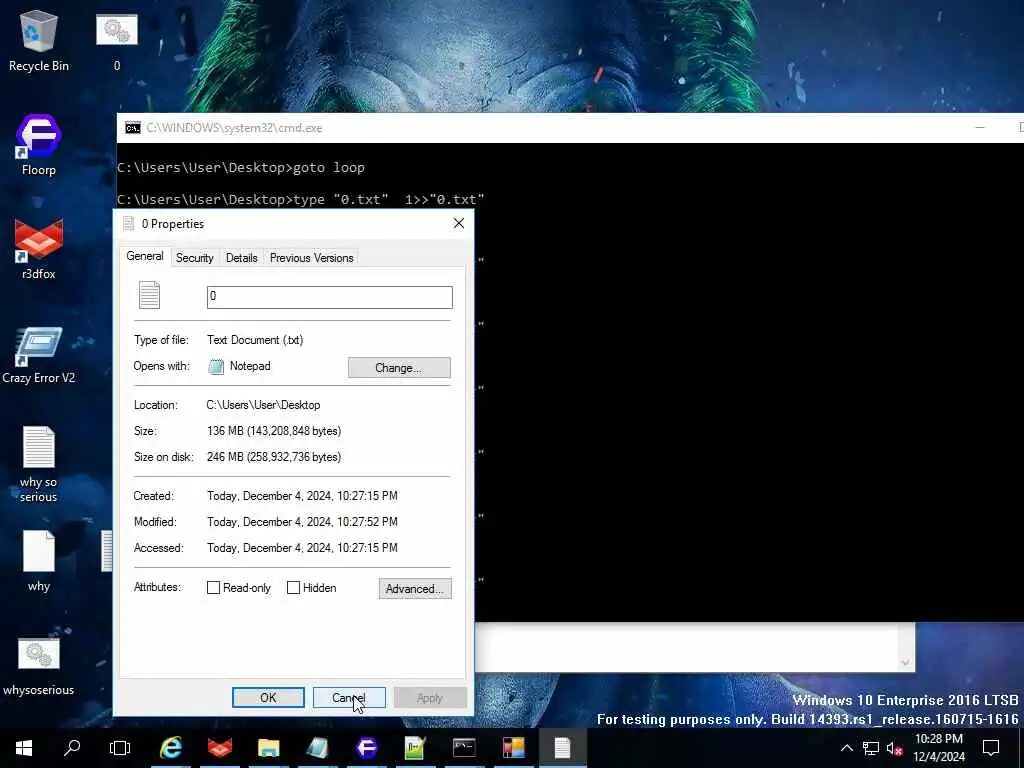Open the Action Center notifications icon

991,748
